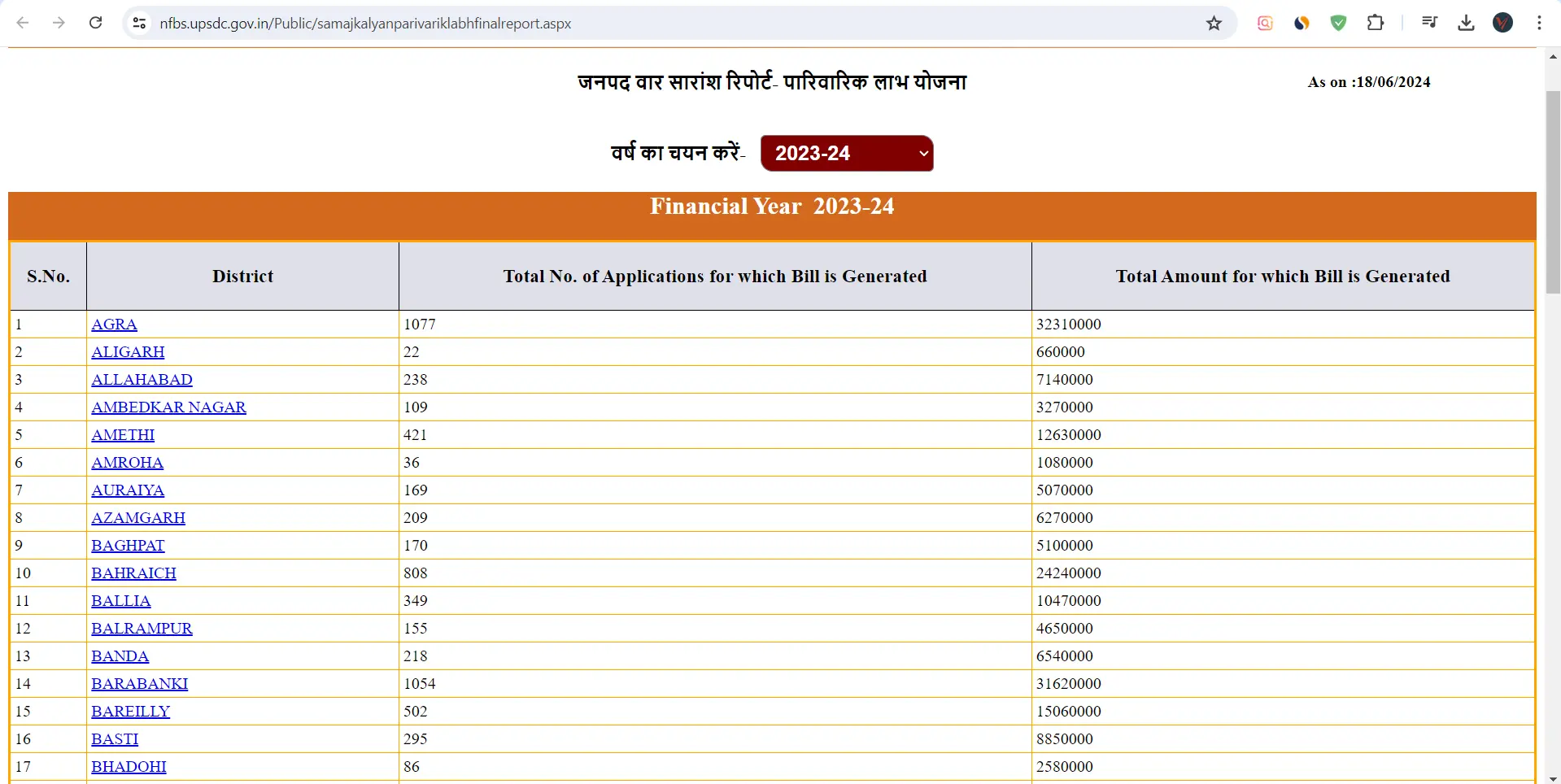Open the financial year dropdown showing 2023-24
The width and height of the screenshot is (1561, 784).
(x=847, y=153)
